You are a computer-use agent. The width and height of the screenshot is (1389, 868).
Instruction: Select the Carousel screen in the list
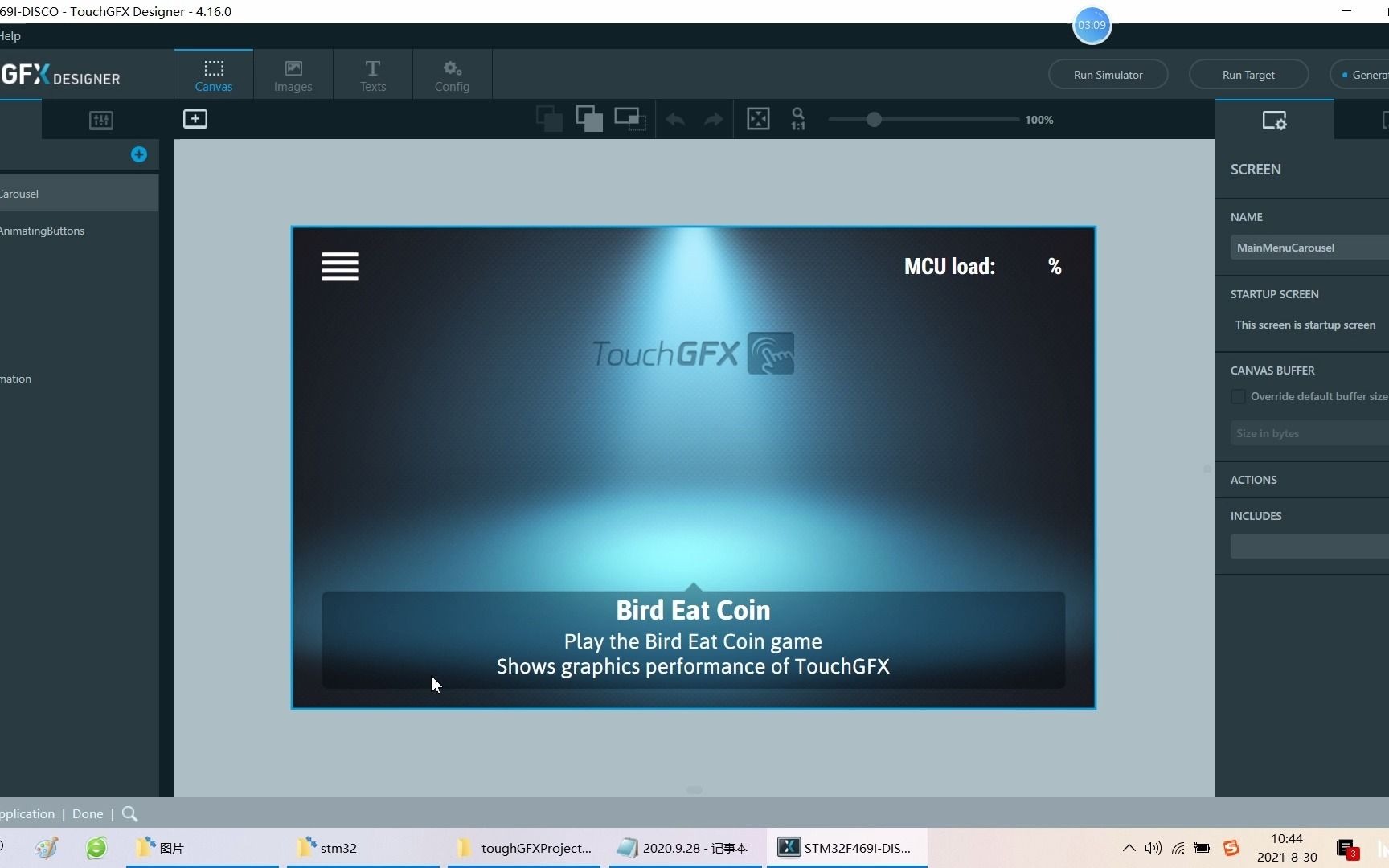(79, 194)
